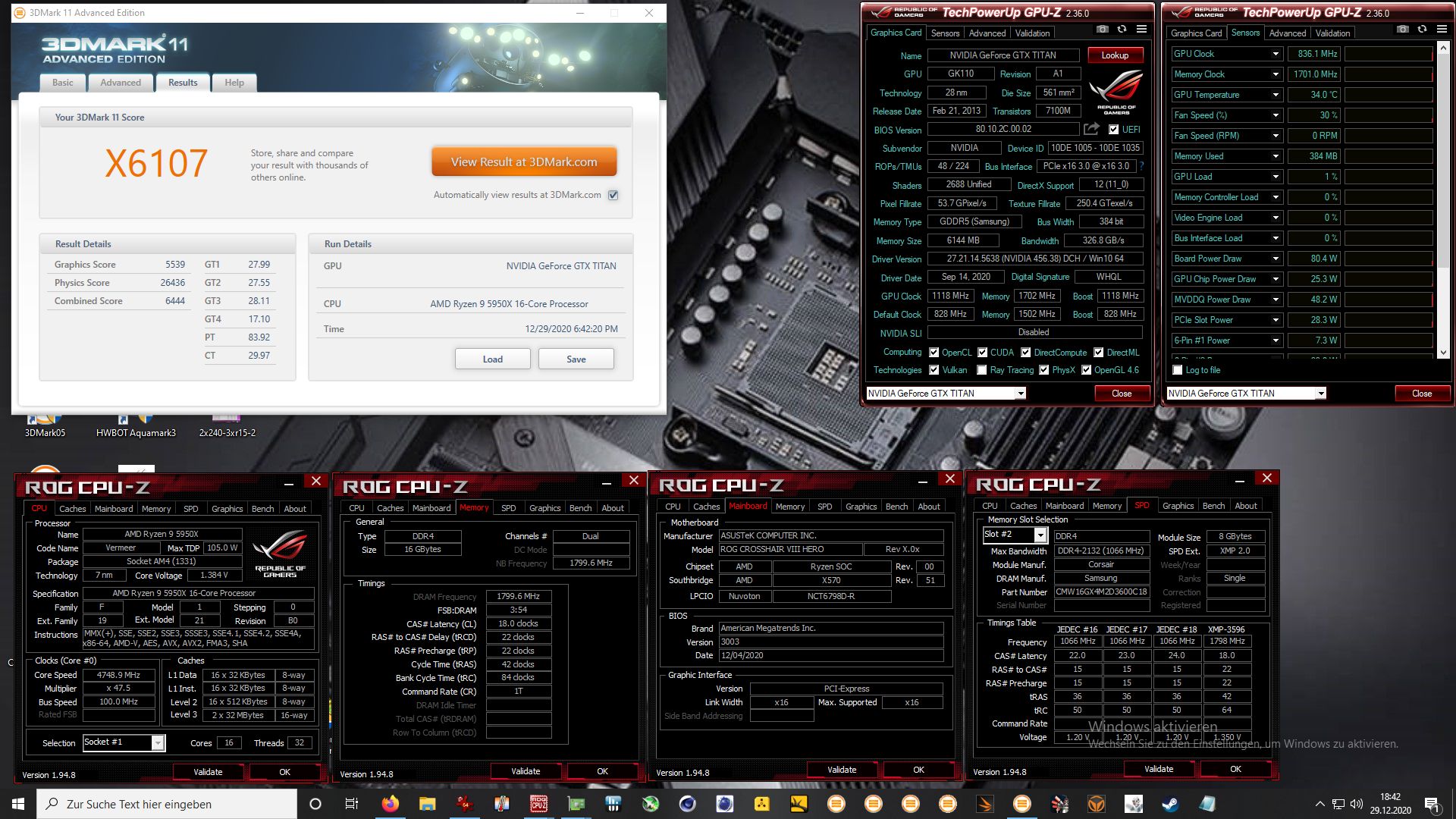
Task: Click the BIOS share/export arrow icon
Action: pos(1091,129)
